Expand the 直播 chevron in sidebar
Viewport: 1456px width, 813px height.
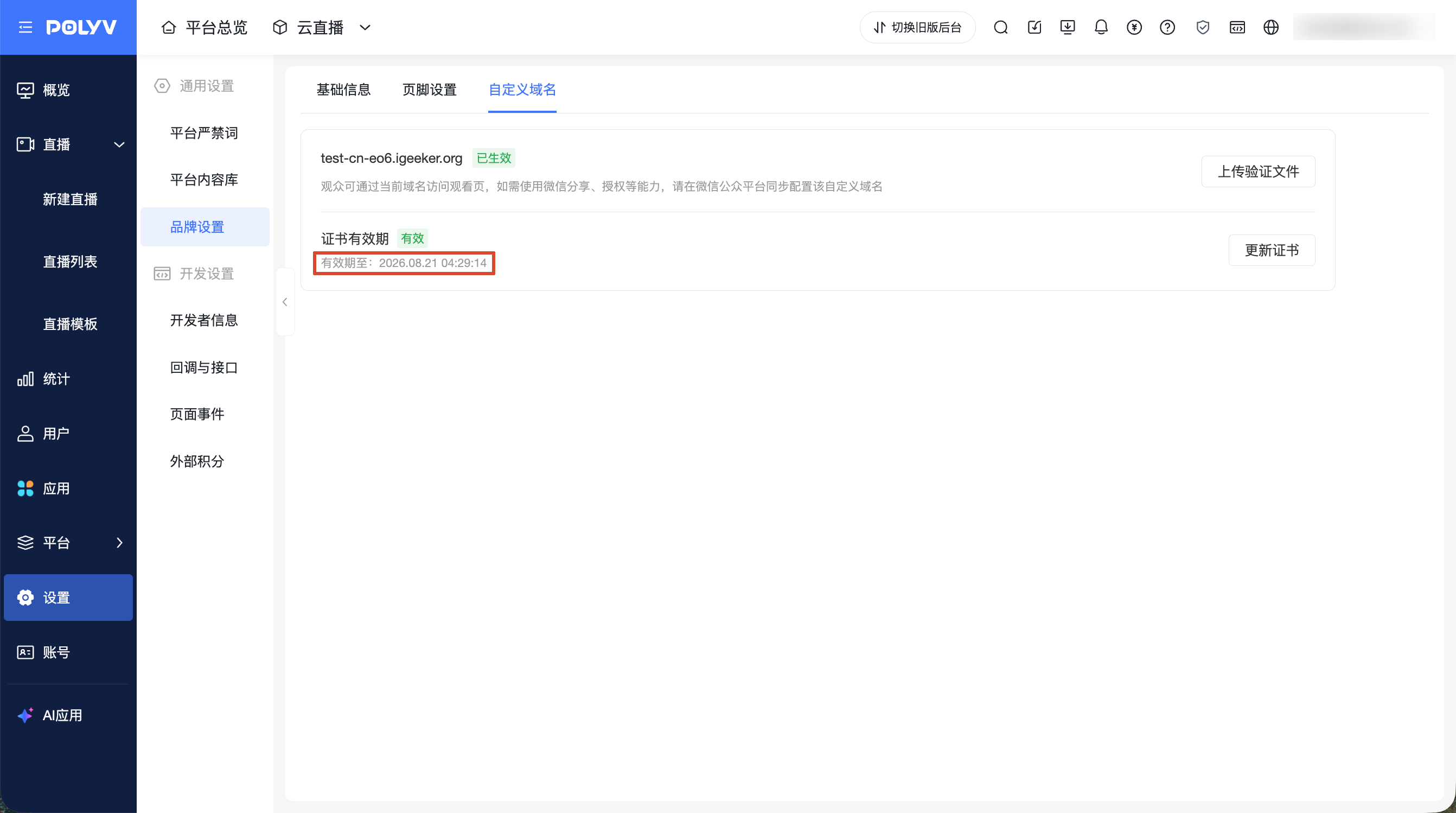coord(119,145)
